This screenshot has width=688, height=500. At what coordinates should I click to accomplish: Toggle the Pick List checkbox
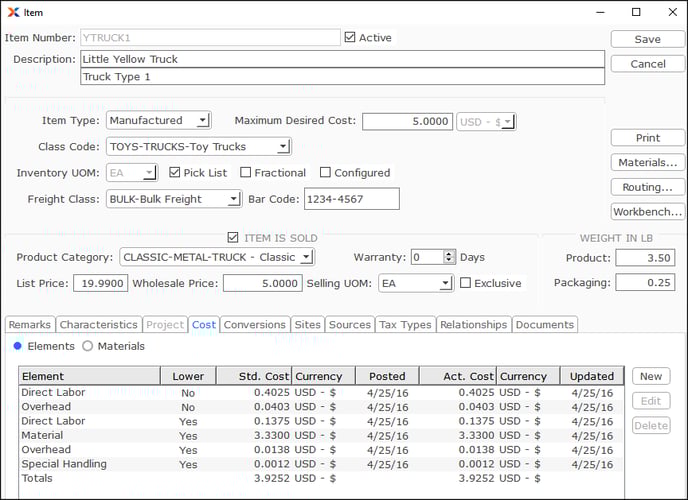point(174,172)
